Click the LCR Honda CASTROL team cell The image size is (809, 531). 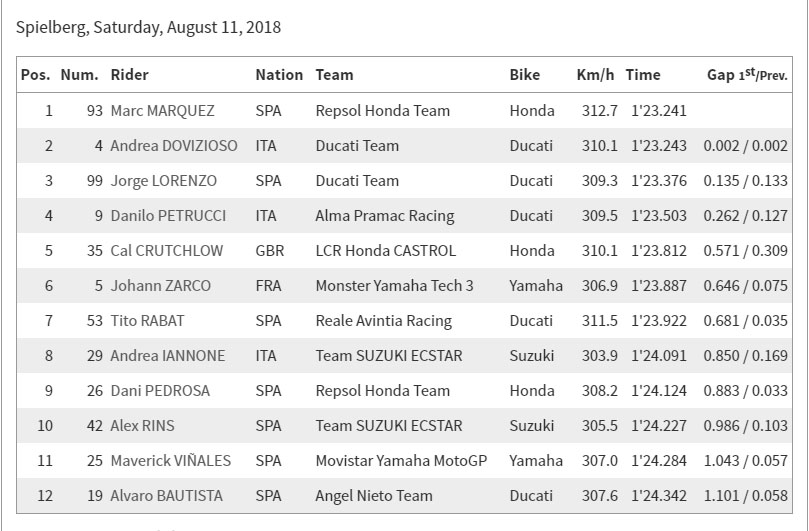tap(386, 251)
